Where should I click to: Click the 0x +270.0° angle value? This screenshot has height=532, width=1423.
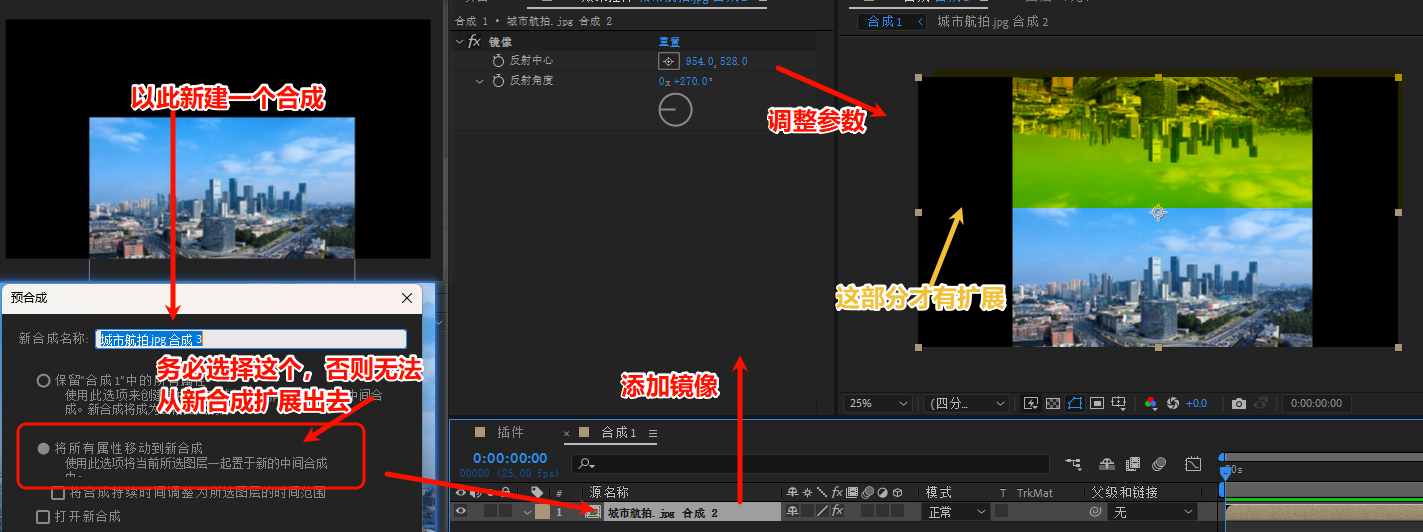[686, 81]
